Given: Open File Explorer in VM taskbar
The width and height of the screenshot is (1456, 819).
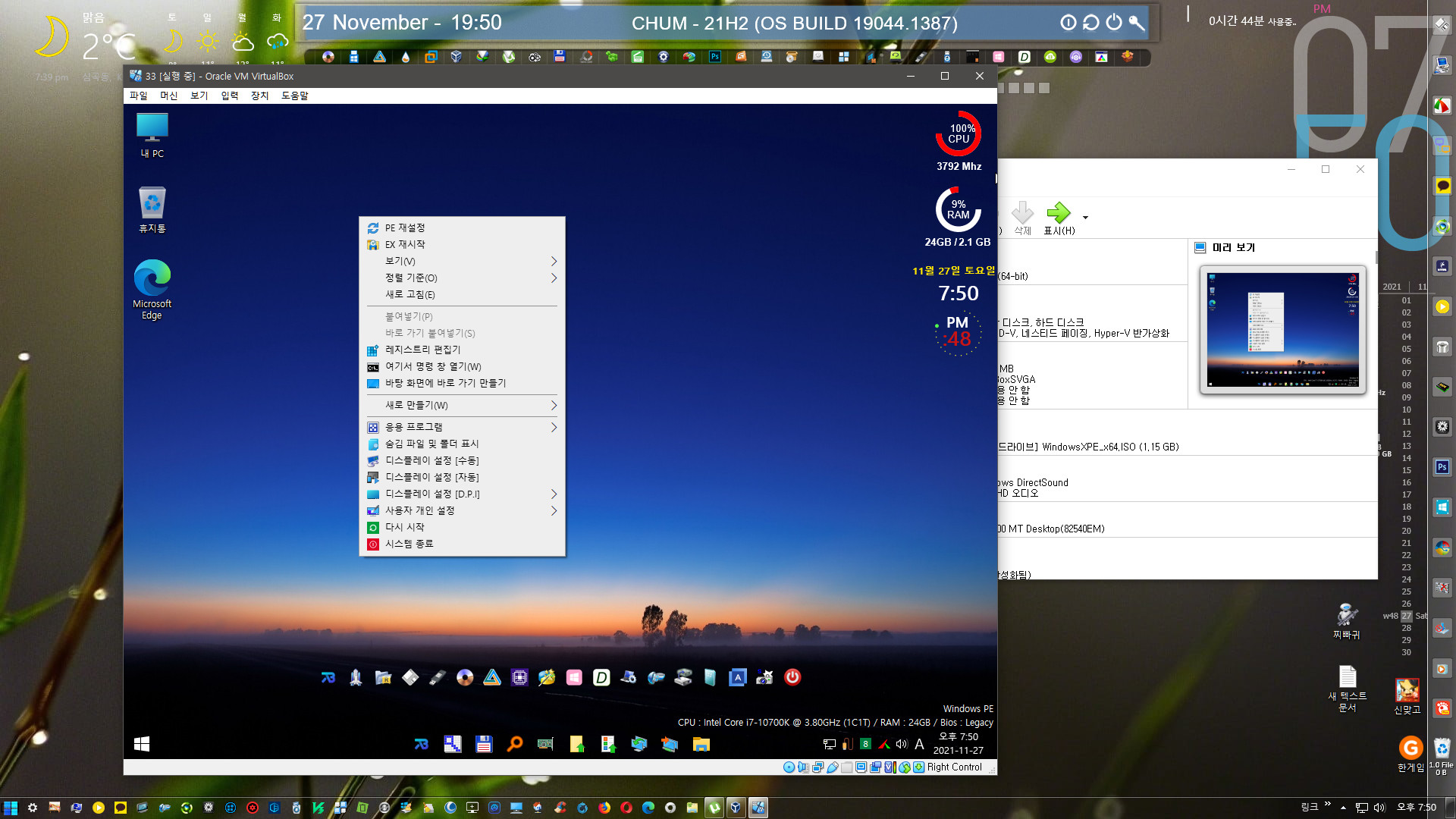Looking at the screenshot, I should 701,744.
